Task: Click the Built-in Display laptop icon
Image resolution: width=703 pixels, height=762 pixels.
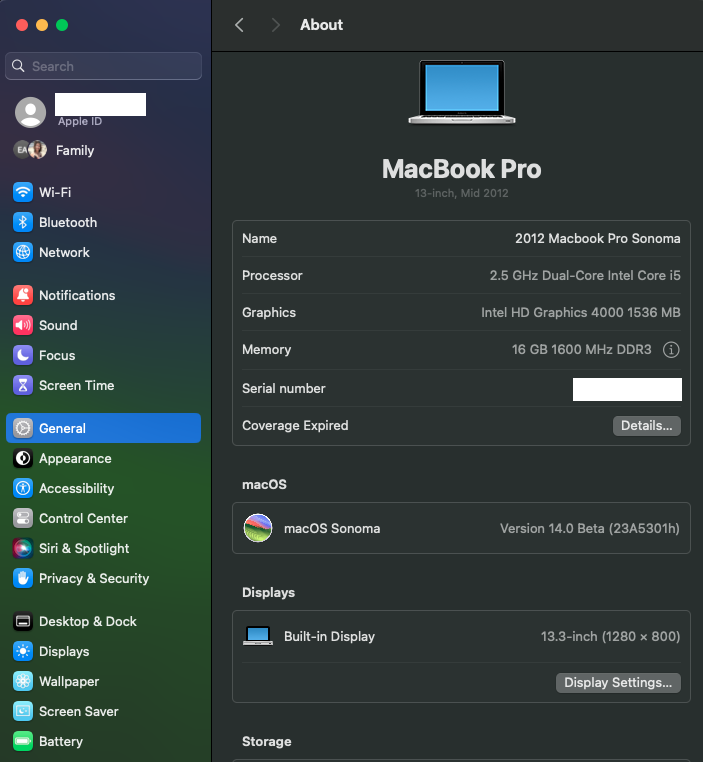Action: coord(257,636)
